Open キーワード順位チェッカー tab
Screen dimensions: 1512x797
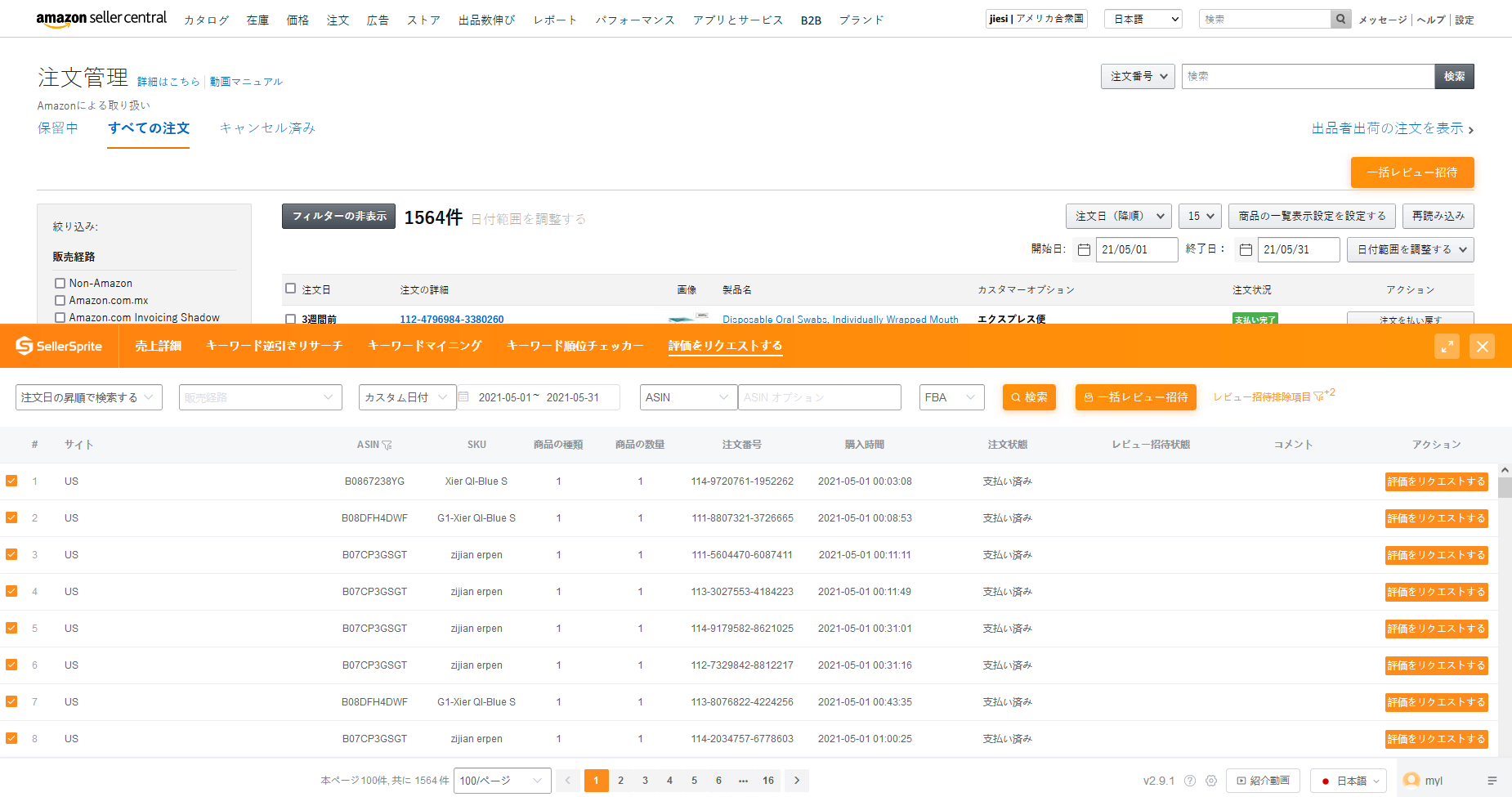pyautogui.click(x=575, y=346)
